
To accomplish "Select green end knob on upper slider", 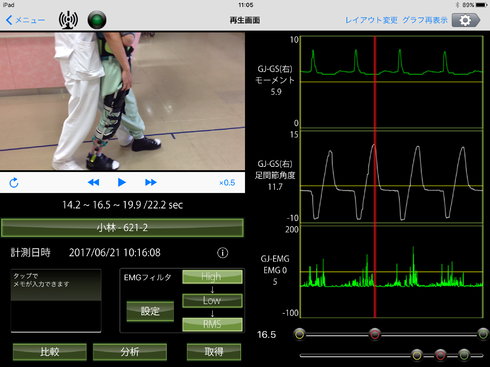I will [x=483, y=334].
